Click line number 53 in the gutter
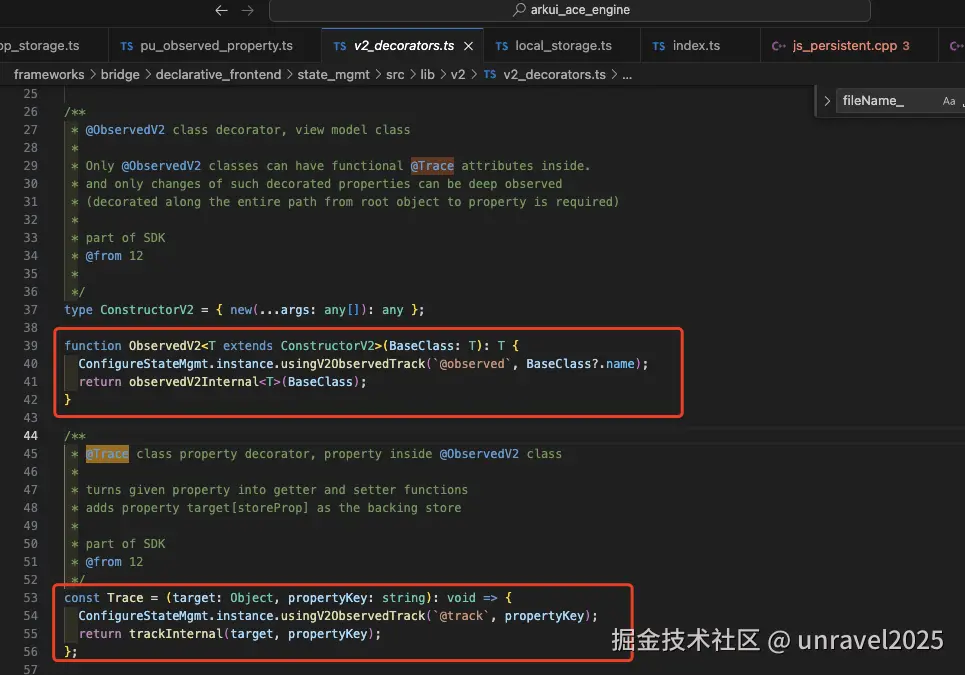965x675 pixels. tap(30, 597)
